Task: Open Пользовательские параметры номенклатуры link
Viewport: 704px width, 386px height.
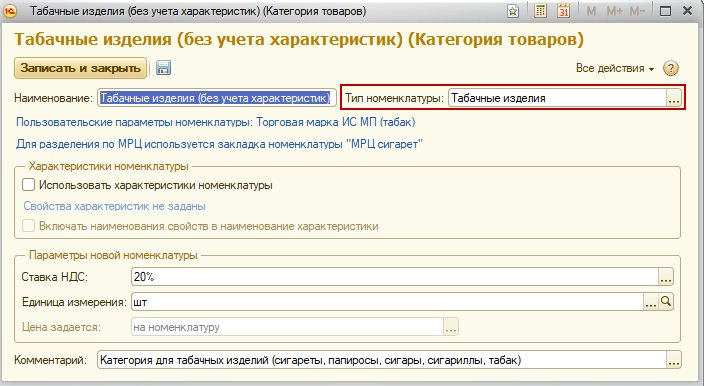Action: (x=216, y=122)
